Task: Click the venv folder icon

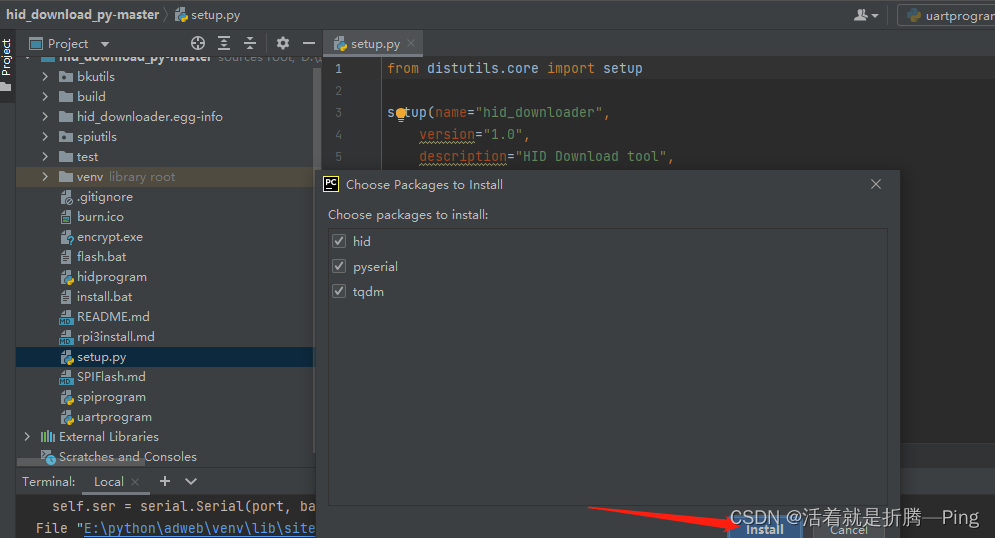Action: pyautogui.click(x=66, y=176)
